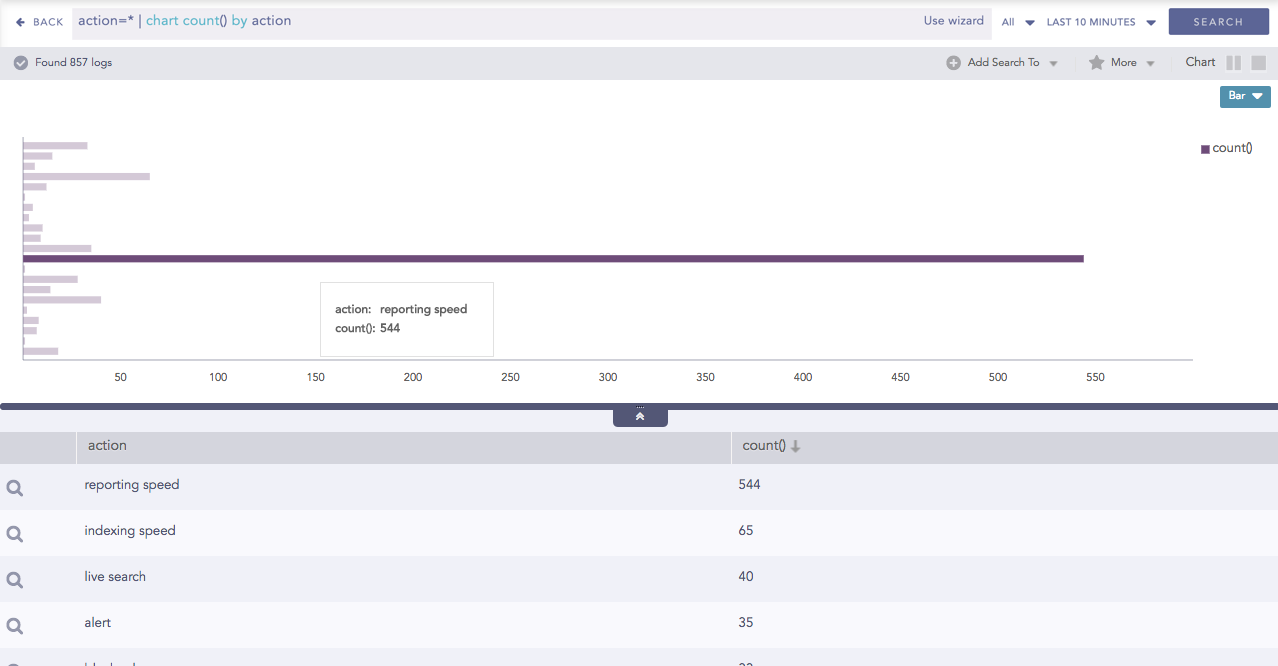1278x666 pixels.
Task: Collapse the chart using the divider handle
Action: tap(640, 416)
